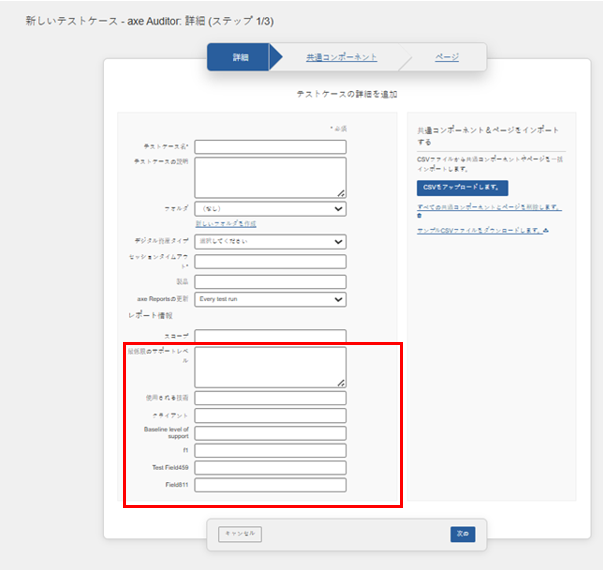Open the 新しいフォルダを作成 link

click(x=226, y=223)
